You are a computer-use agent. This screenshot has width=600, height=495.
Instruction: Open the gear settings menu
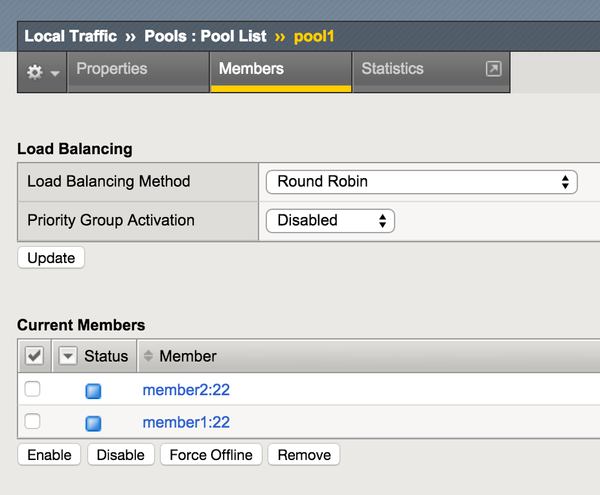pos(42,72)
